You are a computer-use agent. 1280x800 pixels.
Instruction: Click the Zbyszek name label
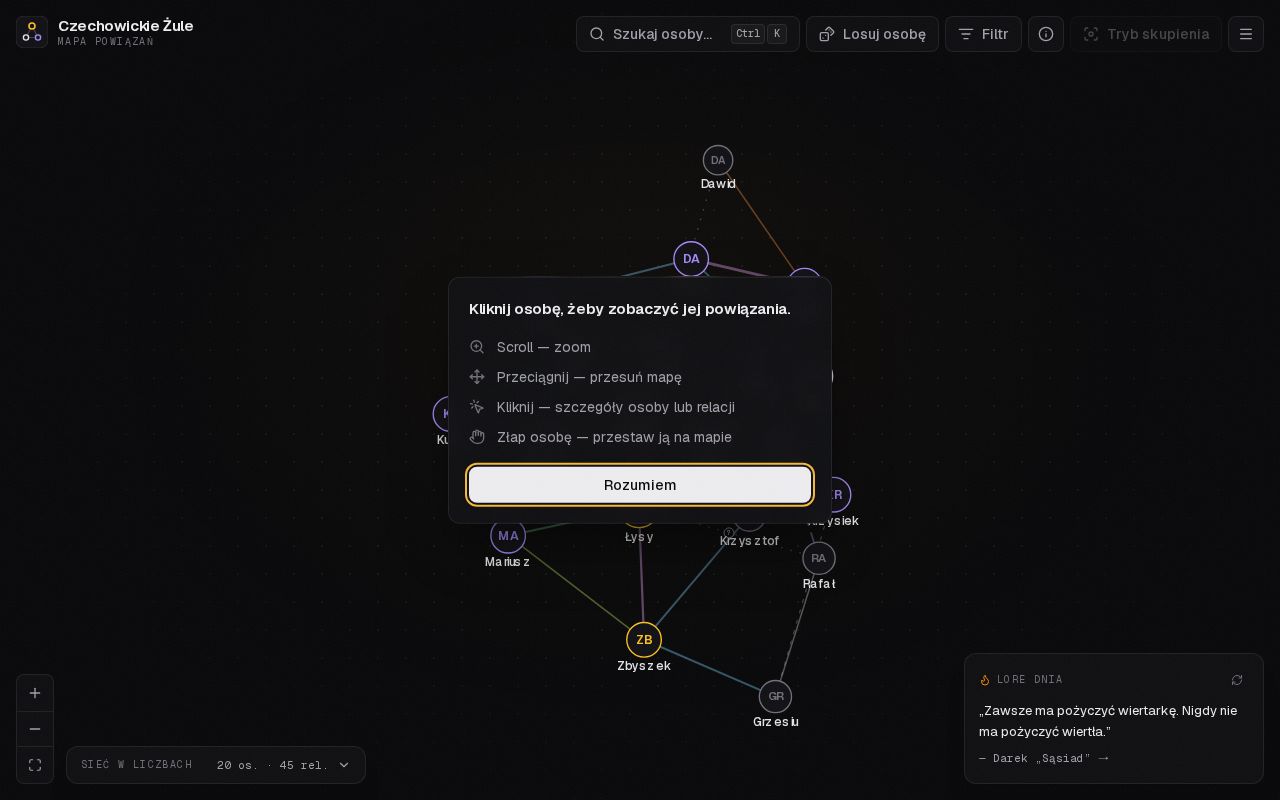point(644,666)
